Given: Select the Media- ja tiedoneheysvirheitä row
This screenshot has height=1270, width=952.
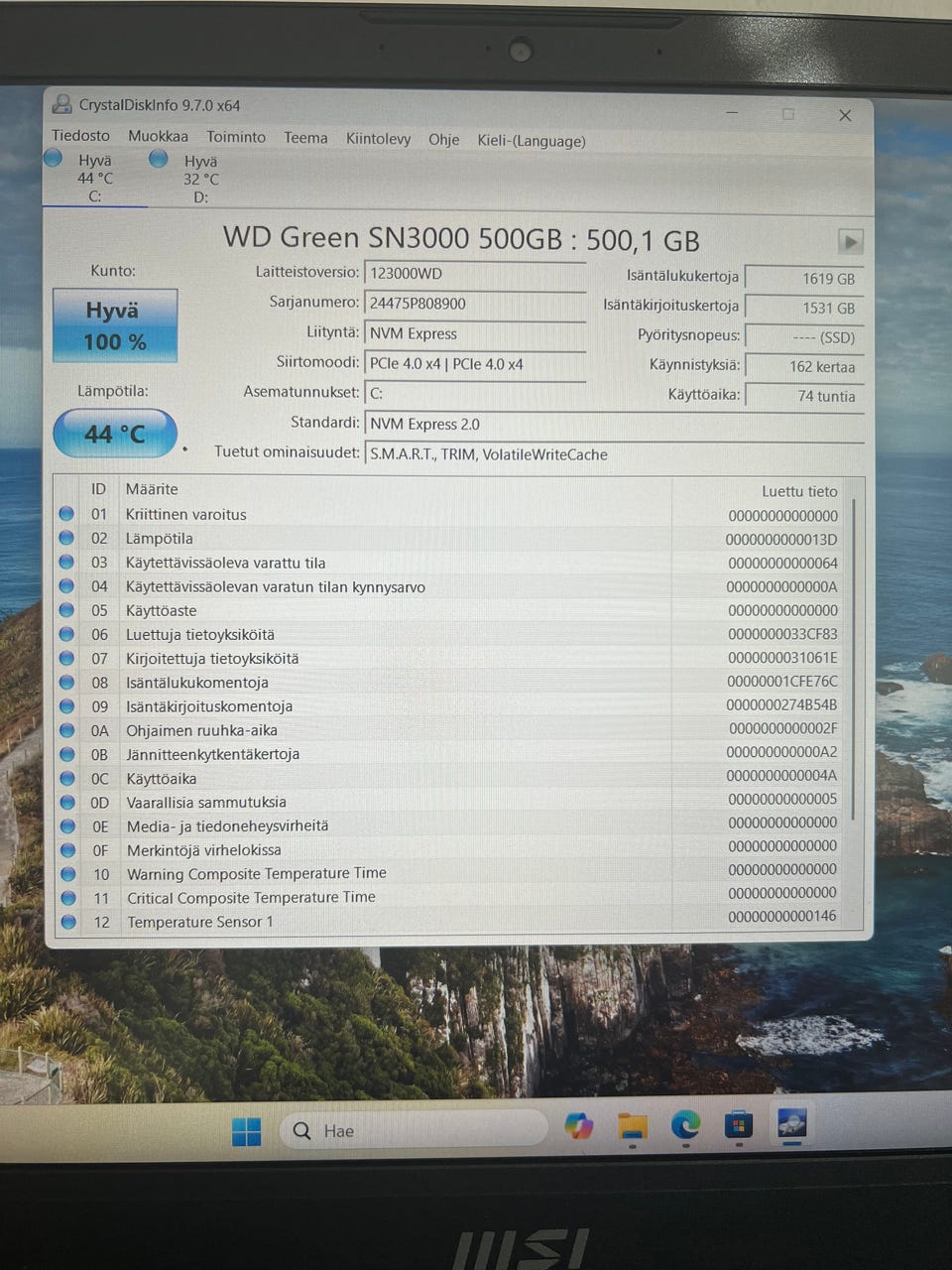Looking at the screenshot, I should click(x=451, y=825).
